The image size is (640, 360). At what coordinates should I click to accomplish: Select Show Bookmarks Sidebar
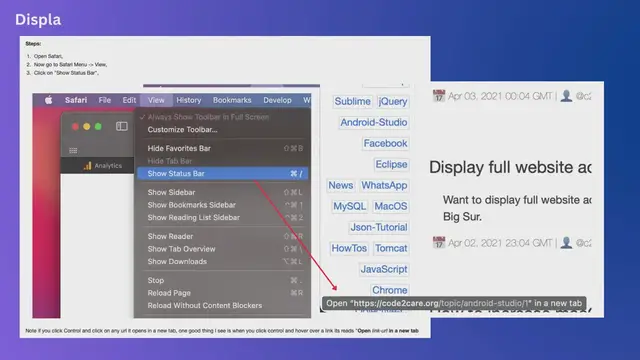pyautogui.click(x=222, y=205)
